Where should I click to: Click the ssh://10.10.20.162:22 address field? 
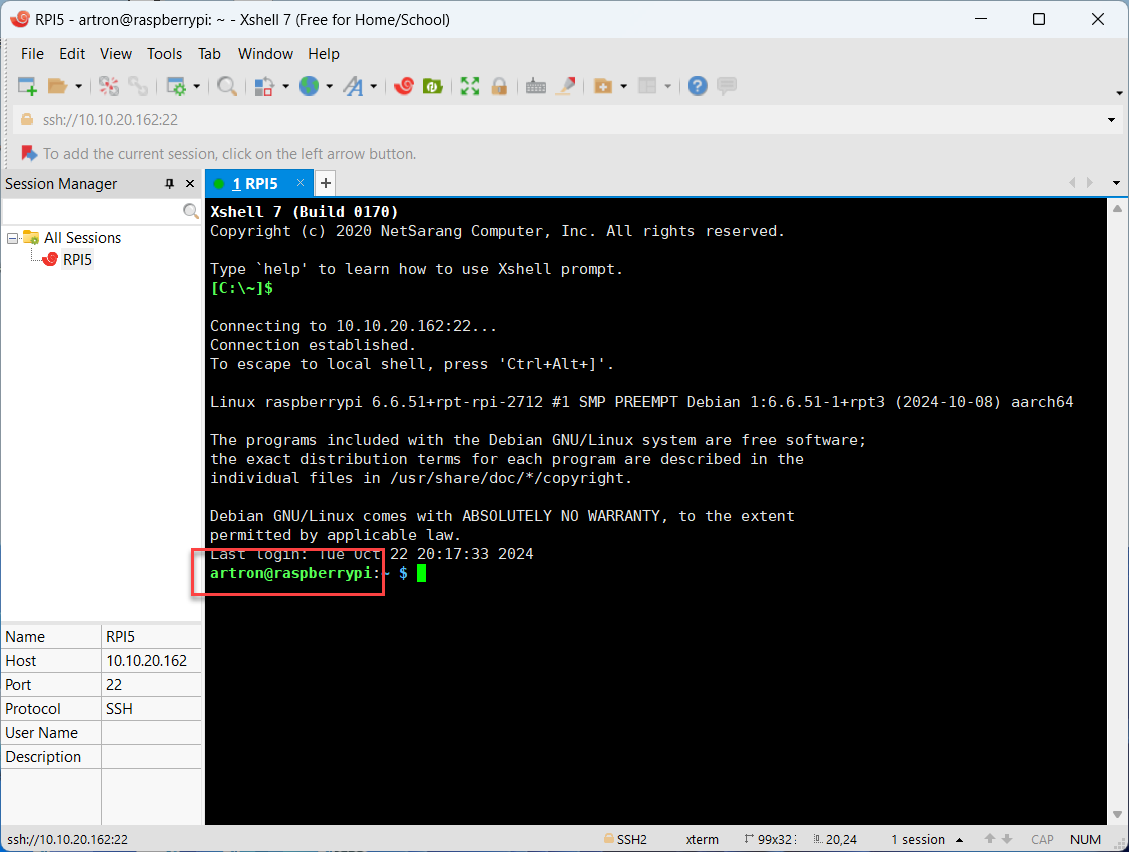click(x=569, y=120)
